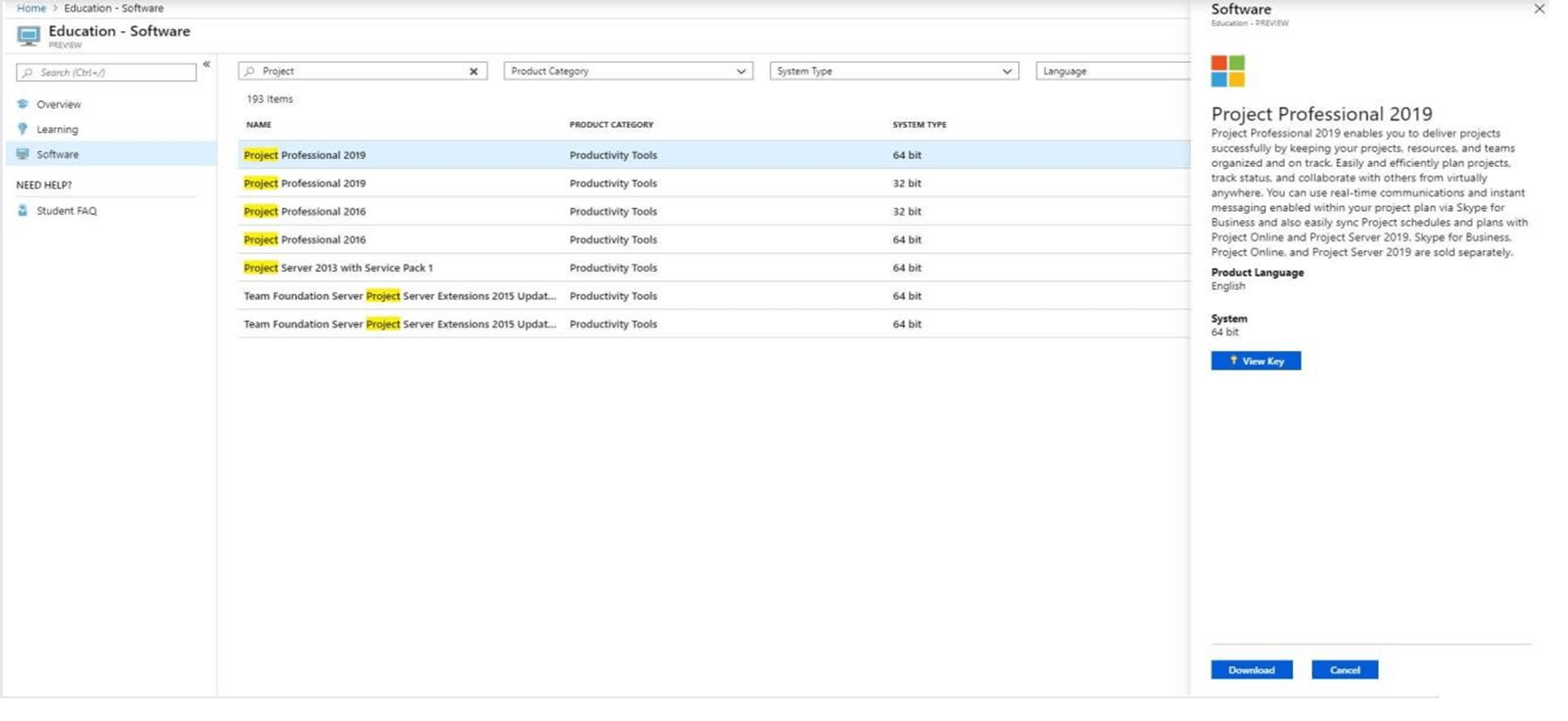Sort by PRODUCT CATEGORY column header
The width and height of the screenshot is (1568, 721).
pyautogui.click(x=611, y=124)
